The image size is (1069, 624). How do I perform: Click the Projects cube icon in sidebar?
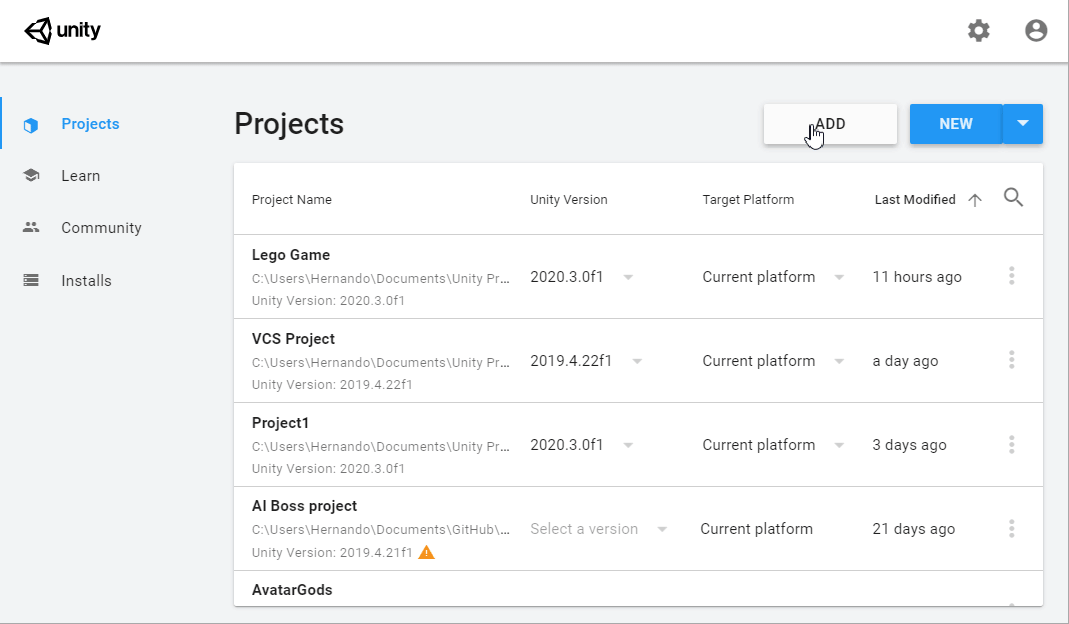click(31, 125)
